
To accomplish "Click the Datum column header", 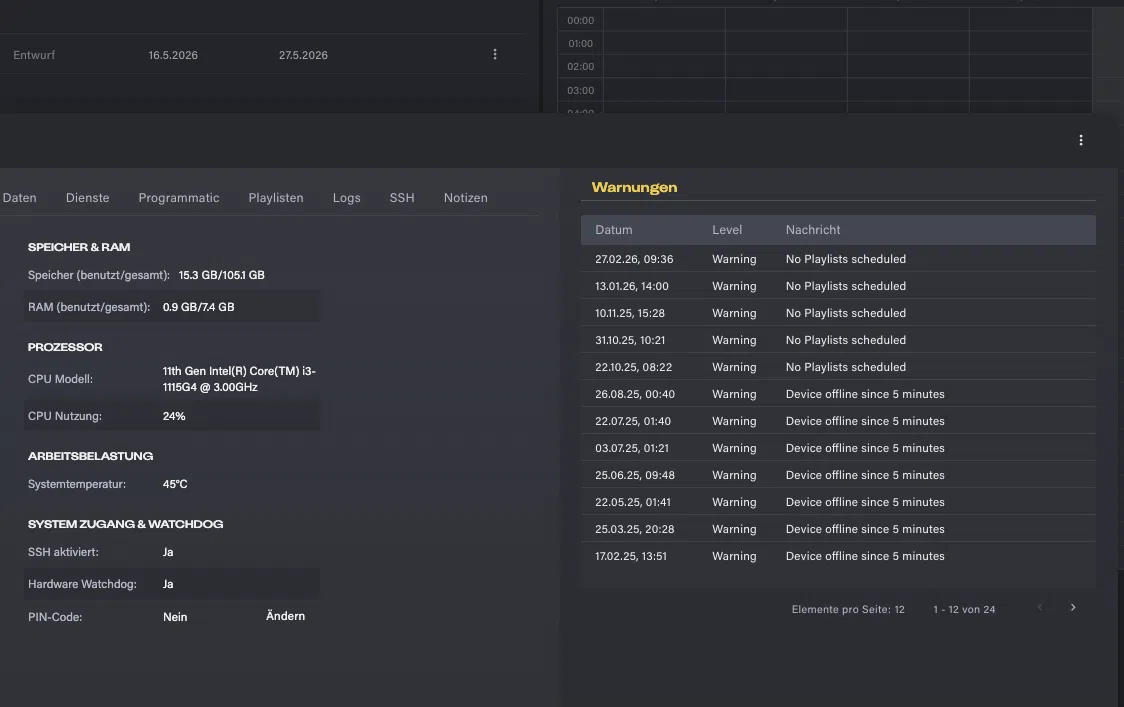I will point(614,230).
